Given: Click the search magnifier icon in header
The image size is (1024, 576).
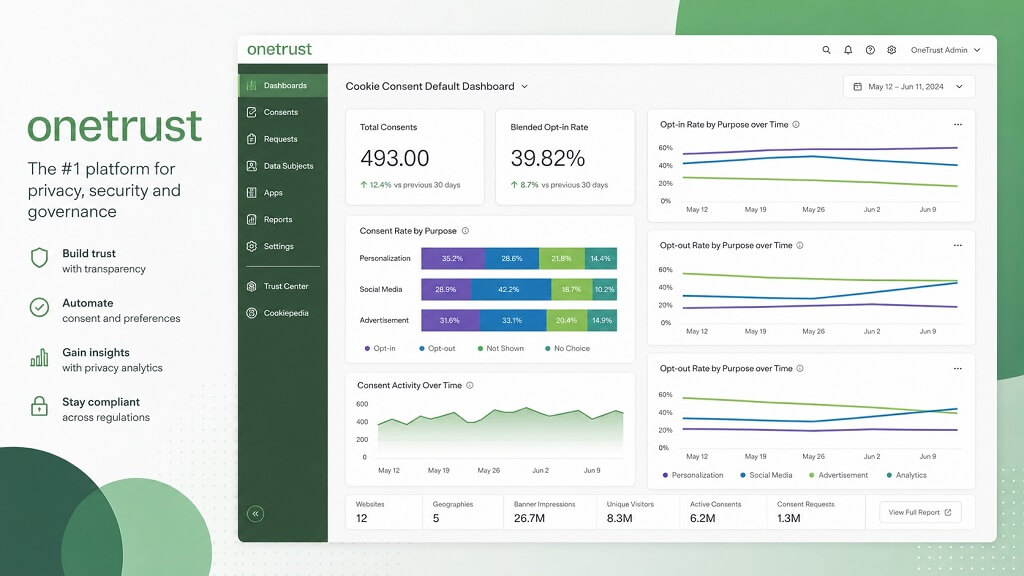Looking at the screenshot, I should tap(826, 50).
